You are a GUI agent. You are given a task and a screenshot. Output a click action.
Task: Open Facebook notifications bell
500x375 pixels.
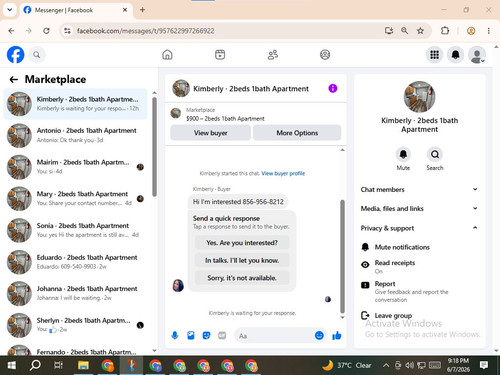(x=456, y=55)
